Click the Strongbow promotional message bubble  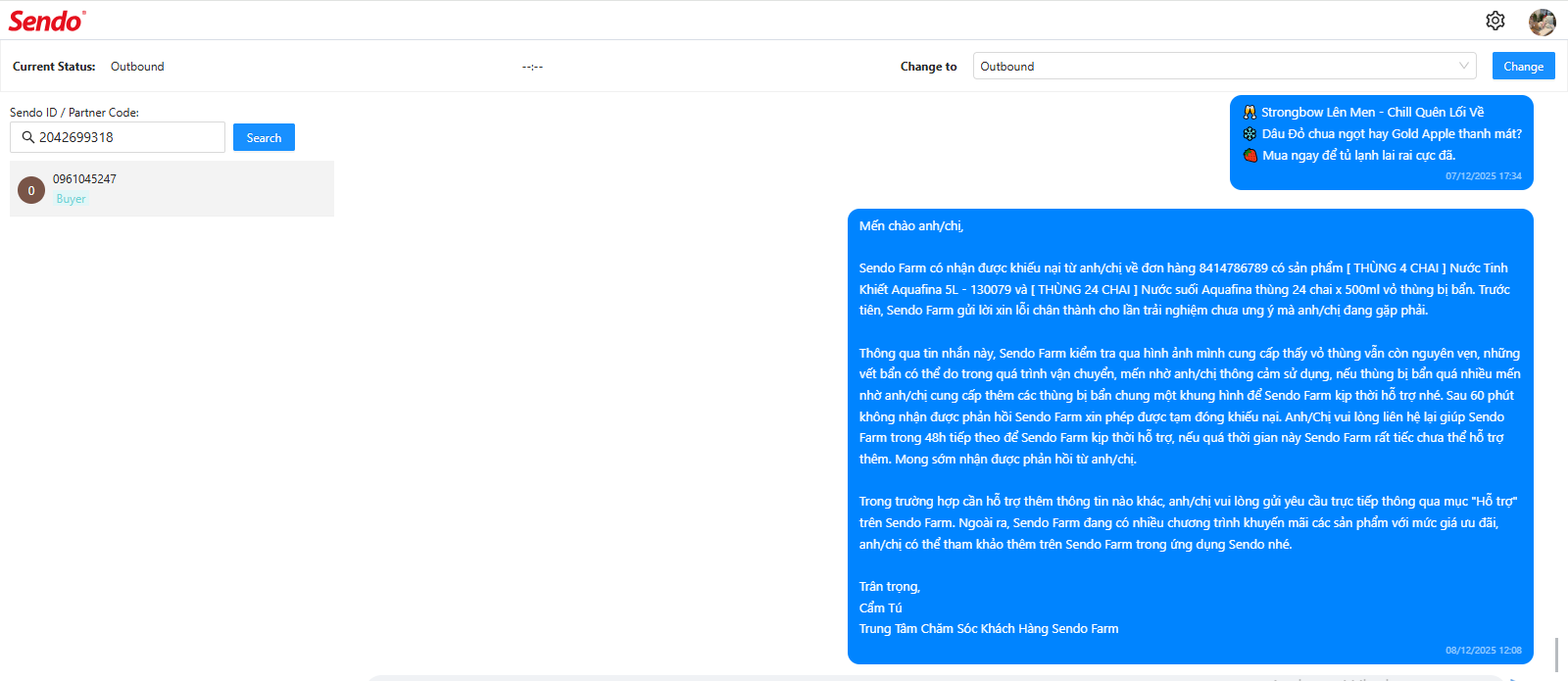pyautogui.click(x=1382, y=142)
